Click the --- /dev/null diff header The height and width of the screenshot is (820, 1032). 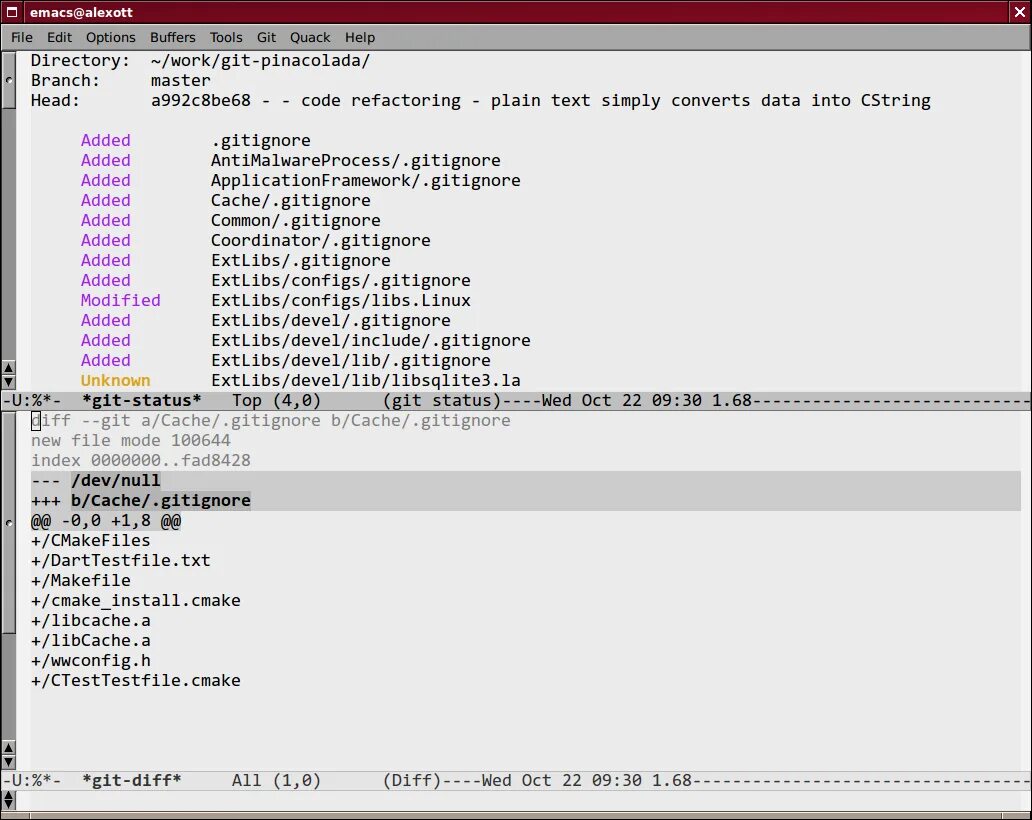coord(95,480)
